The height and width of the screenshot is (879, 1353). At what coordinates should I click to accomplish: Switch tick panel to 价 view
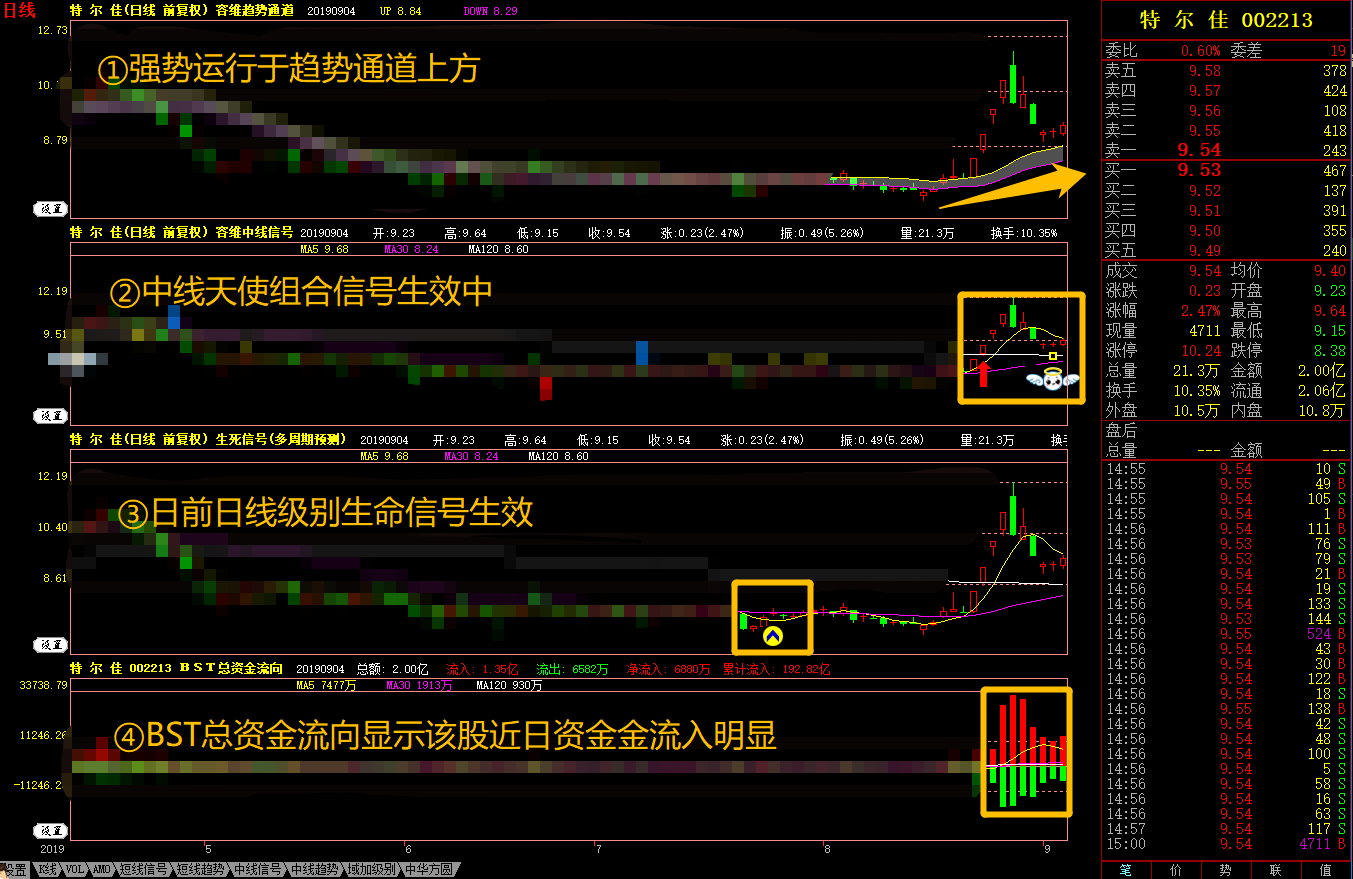1175,870
